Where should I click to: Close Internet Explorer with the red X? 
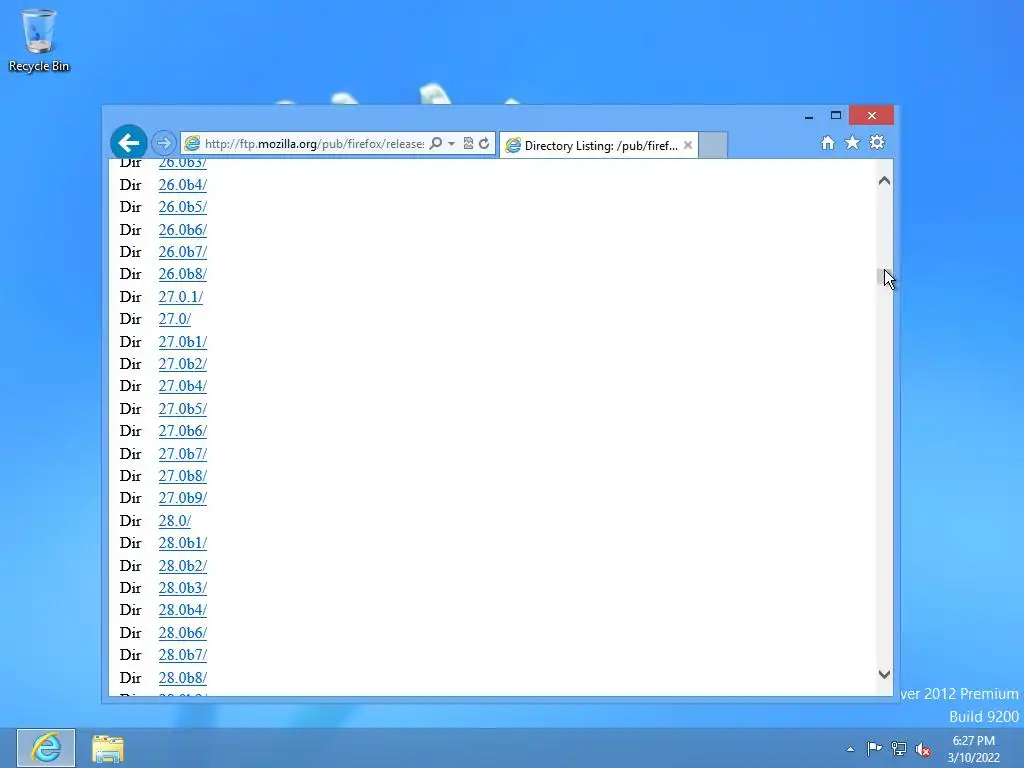click(871, 116)
